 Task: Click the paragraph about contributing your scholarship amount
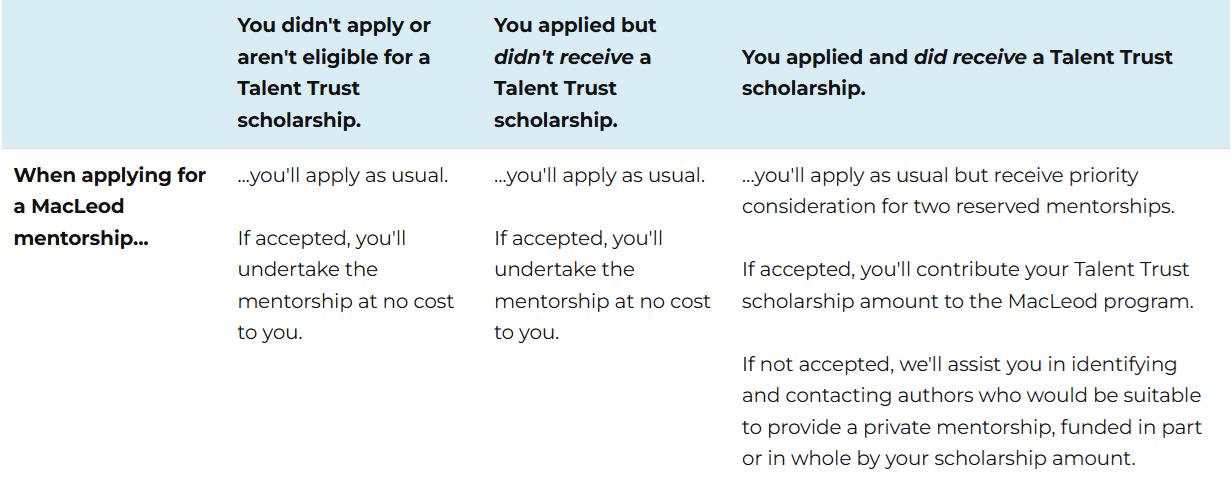pos(967,285)
